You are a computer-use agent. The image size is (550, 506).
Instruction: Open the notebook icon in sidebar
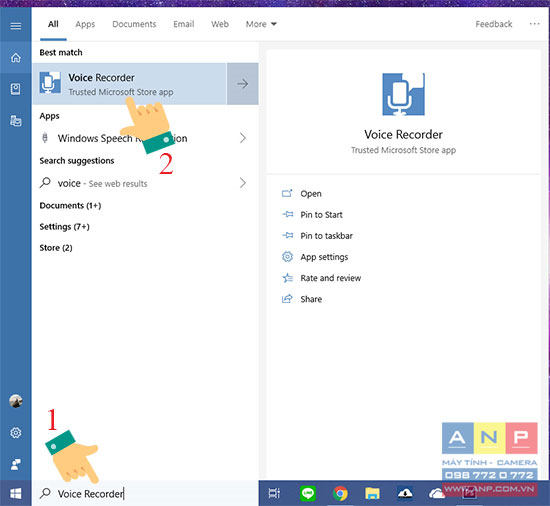(15, 89)
